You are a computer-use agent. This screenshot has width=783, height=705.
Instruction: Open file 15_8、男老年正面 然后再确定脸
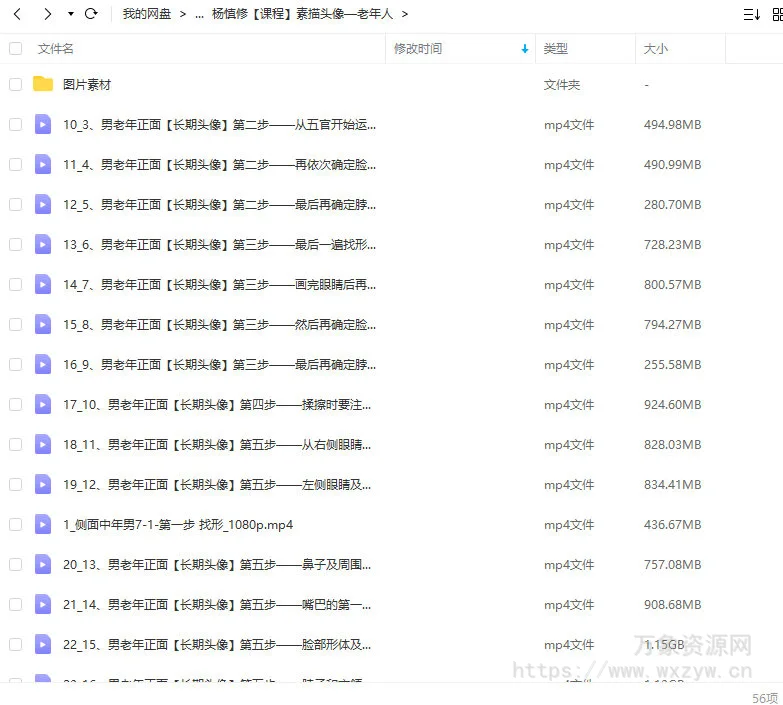[x=219, y=324]
